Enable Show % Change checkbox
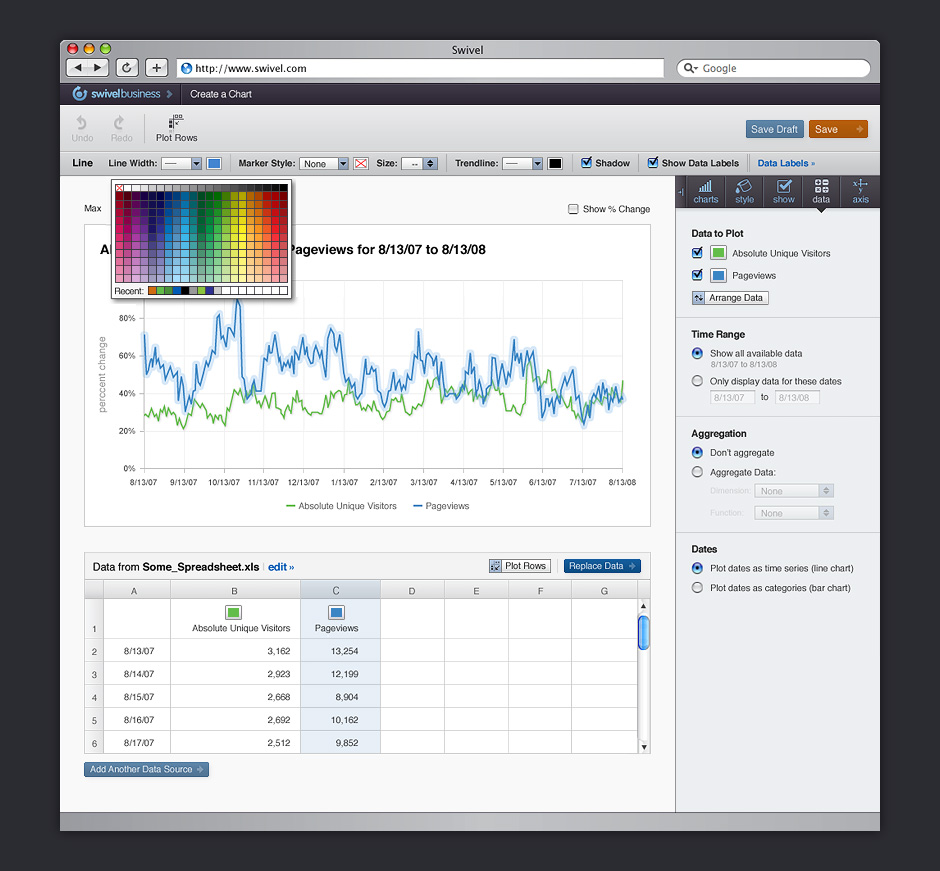940x871 pixels. [x=573, y=209]
